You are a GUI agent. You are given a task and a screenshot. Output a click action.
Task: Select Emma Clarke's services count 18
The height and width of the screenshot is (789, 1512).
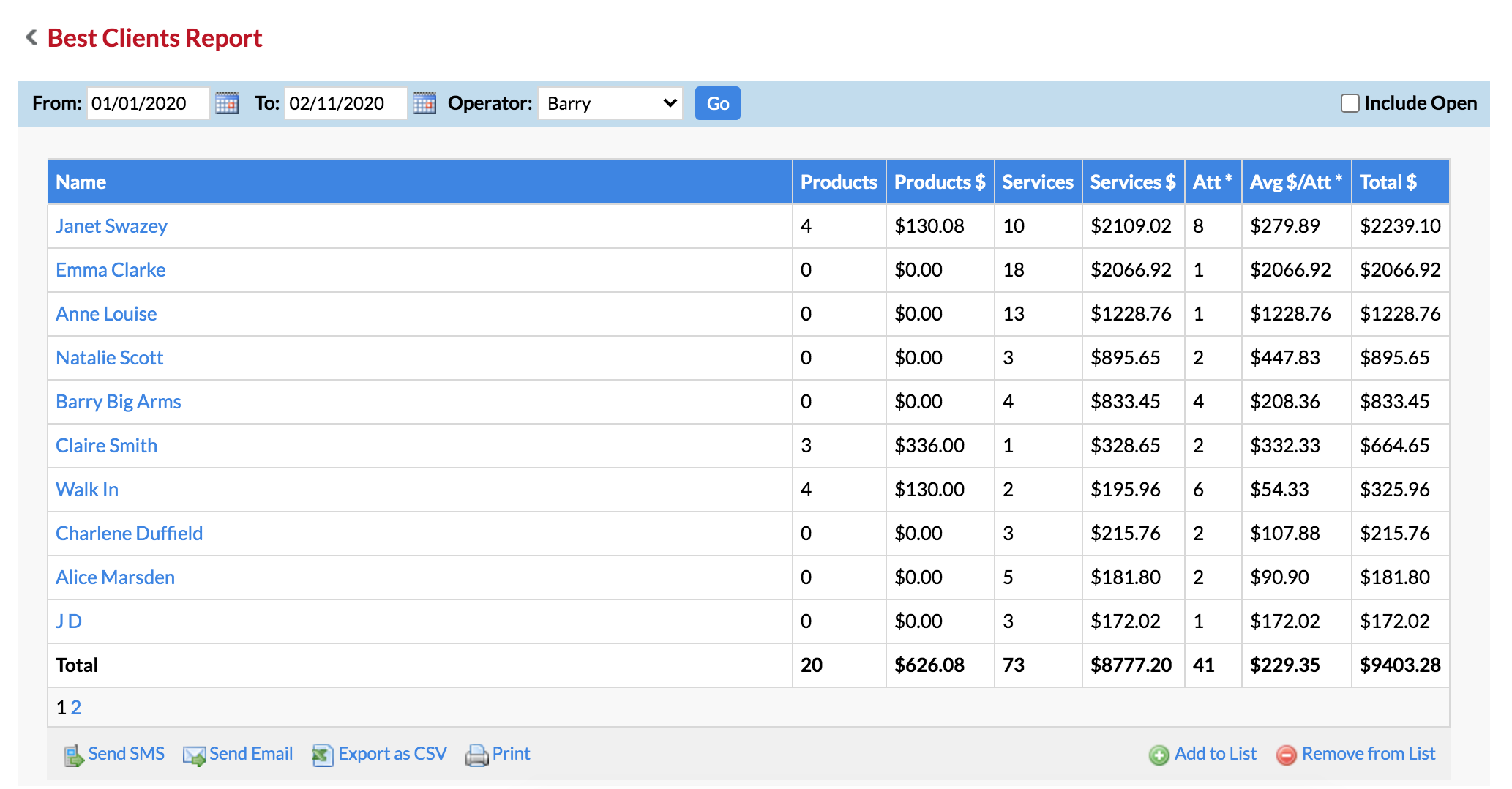[1038, 270]
